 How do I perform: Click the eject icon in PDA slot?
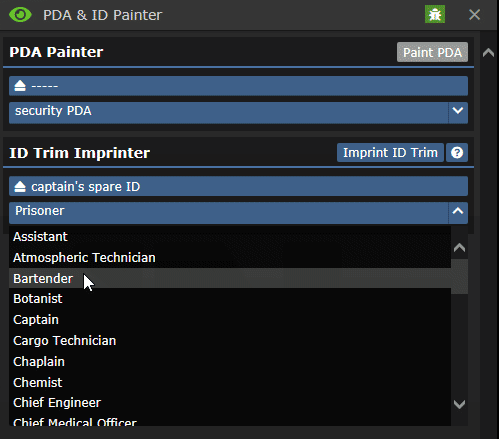tap(20, 86)
